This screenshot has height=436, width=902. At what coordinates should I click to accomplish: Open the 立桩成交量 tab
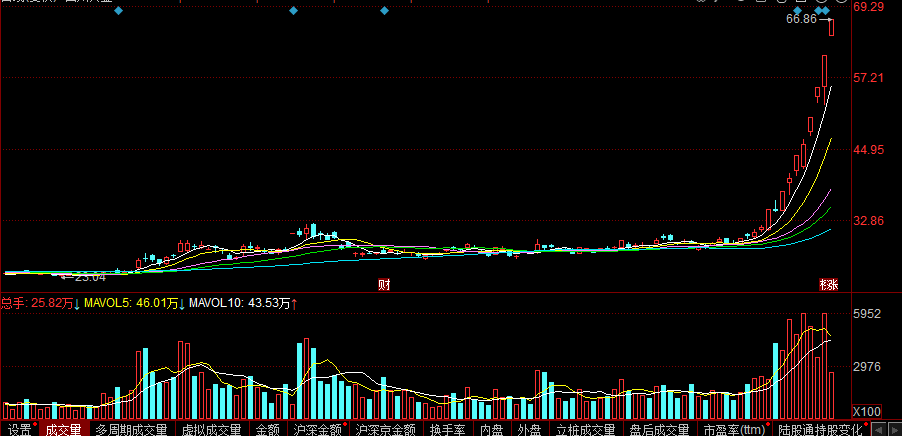point(586,429)
